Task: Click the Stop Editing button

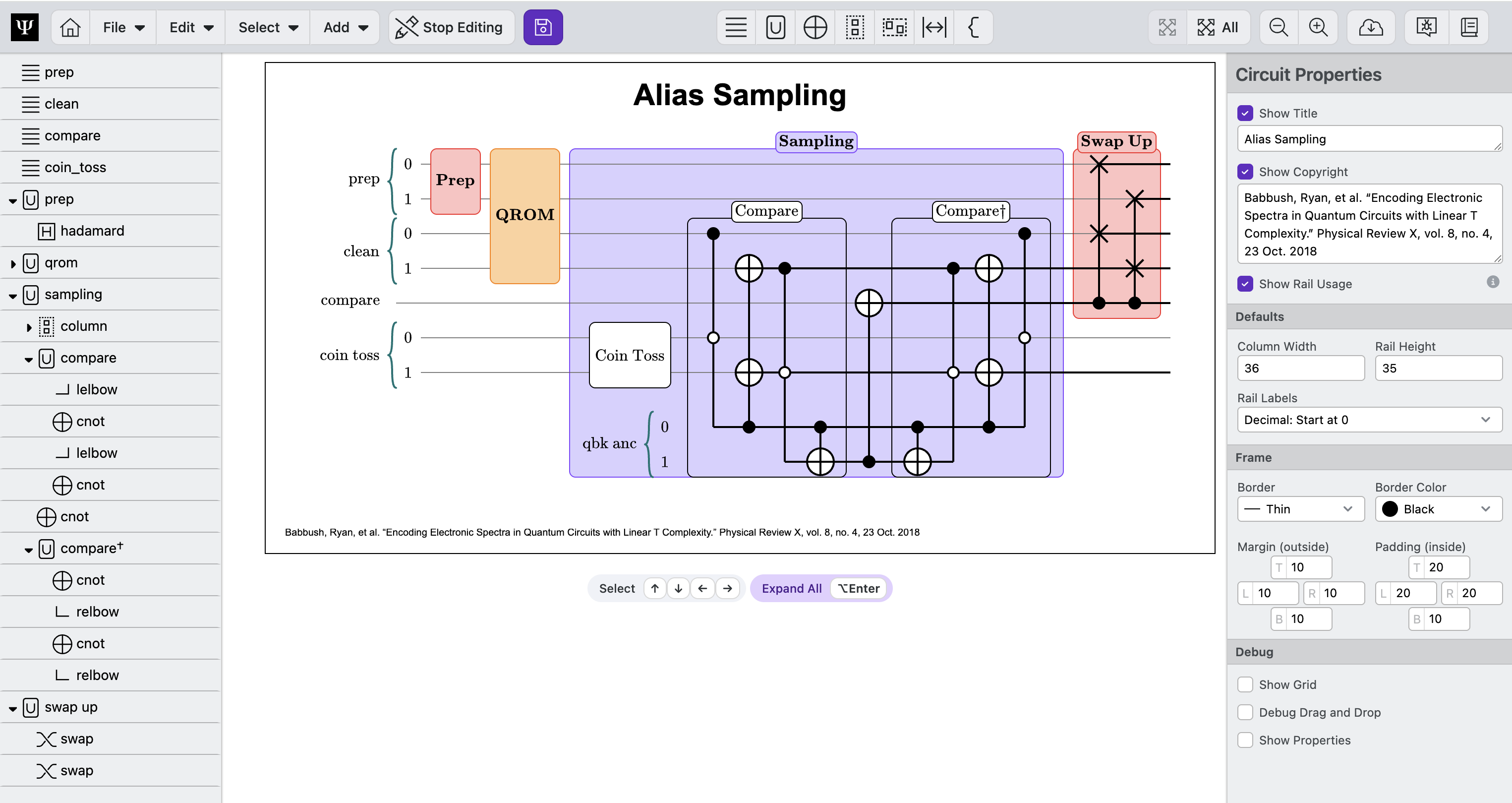Action: [450, 27]
